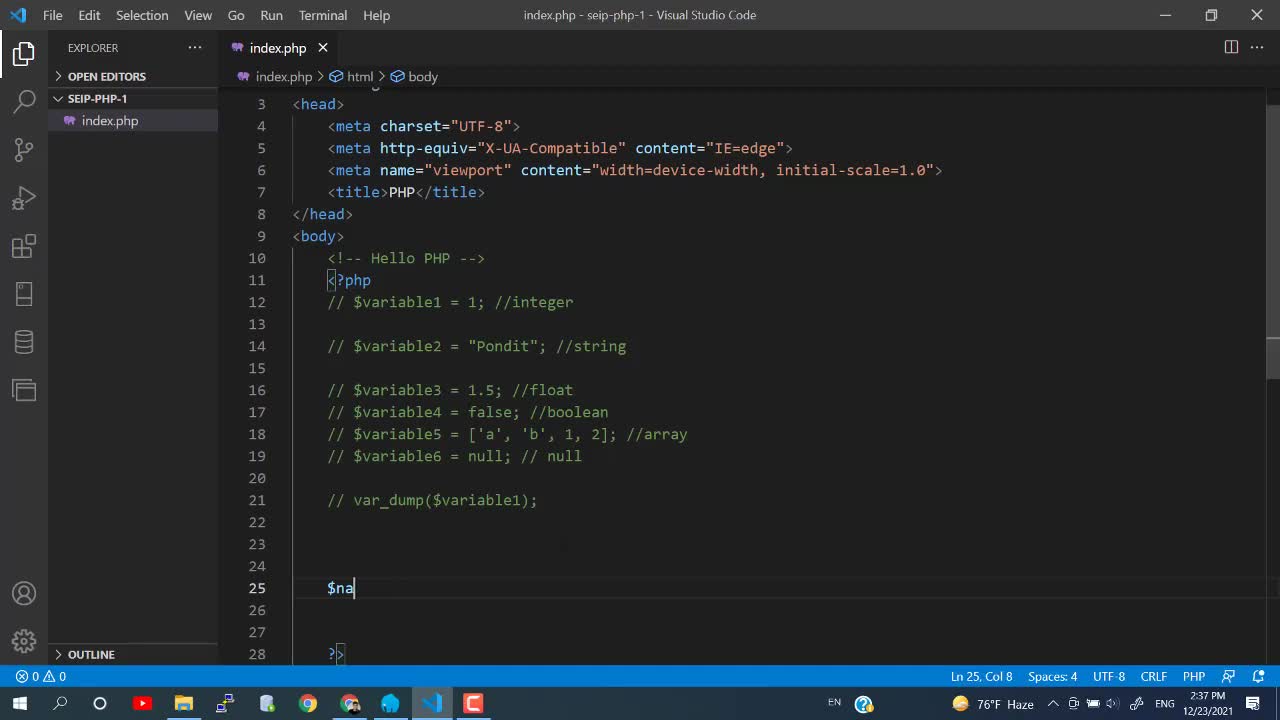The height and width of the screenshot is (720, 1280).
Task: Expand the OPEN EDITORS section
Action: pyautogui.click(x=133, y=76)
